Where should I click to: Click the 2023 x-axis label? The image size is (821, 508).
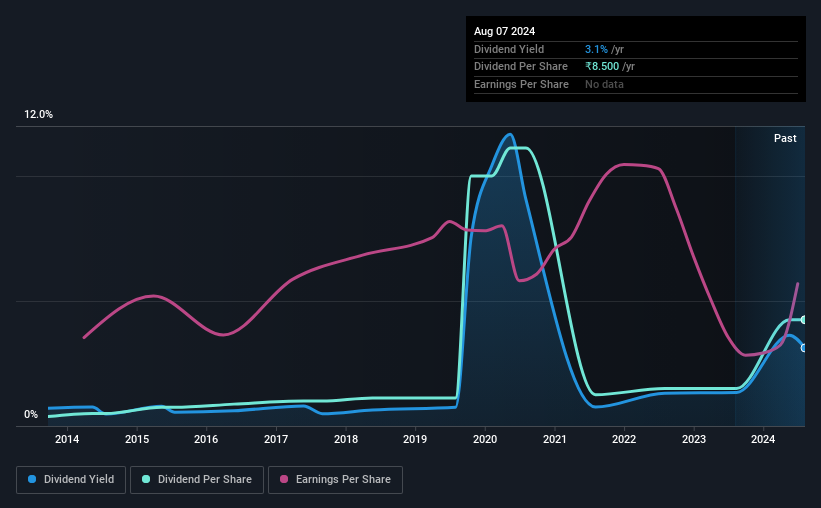tap(693, 439)
